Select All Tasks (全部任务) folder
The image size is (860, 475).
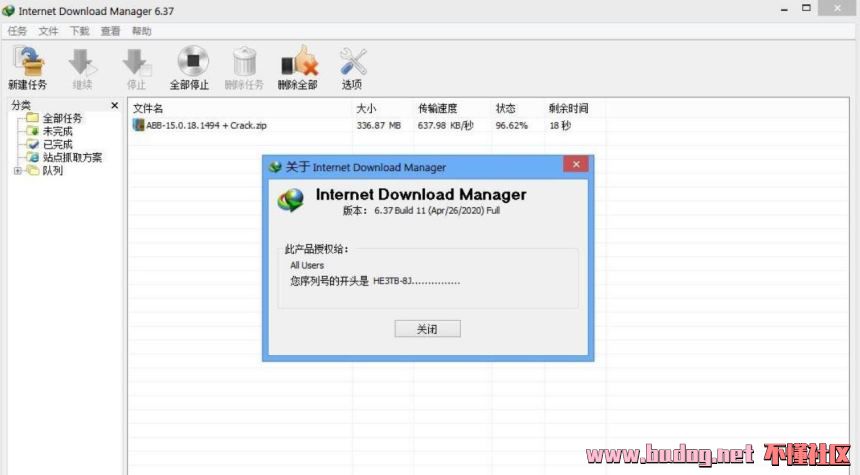pyautogui.click(x=62, y=118)
